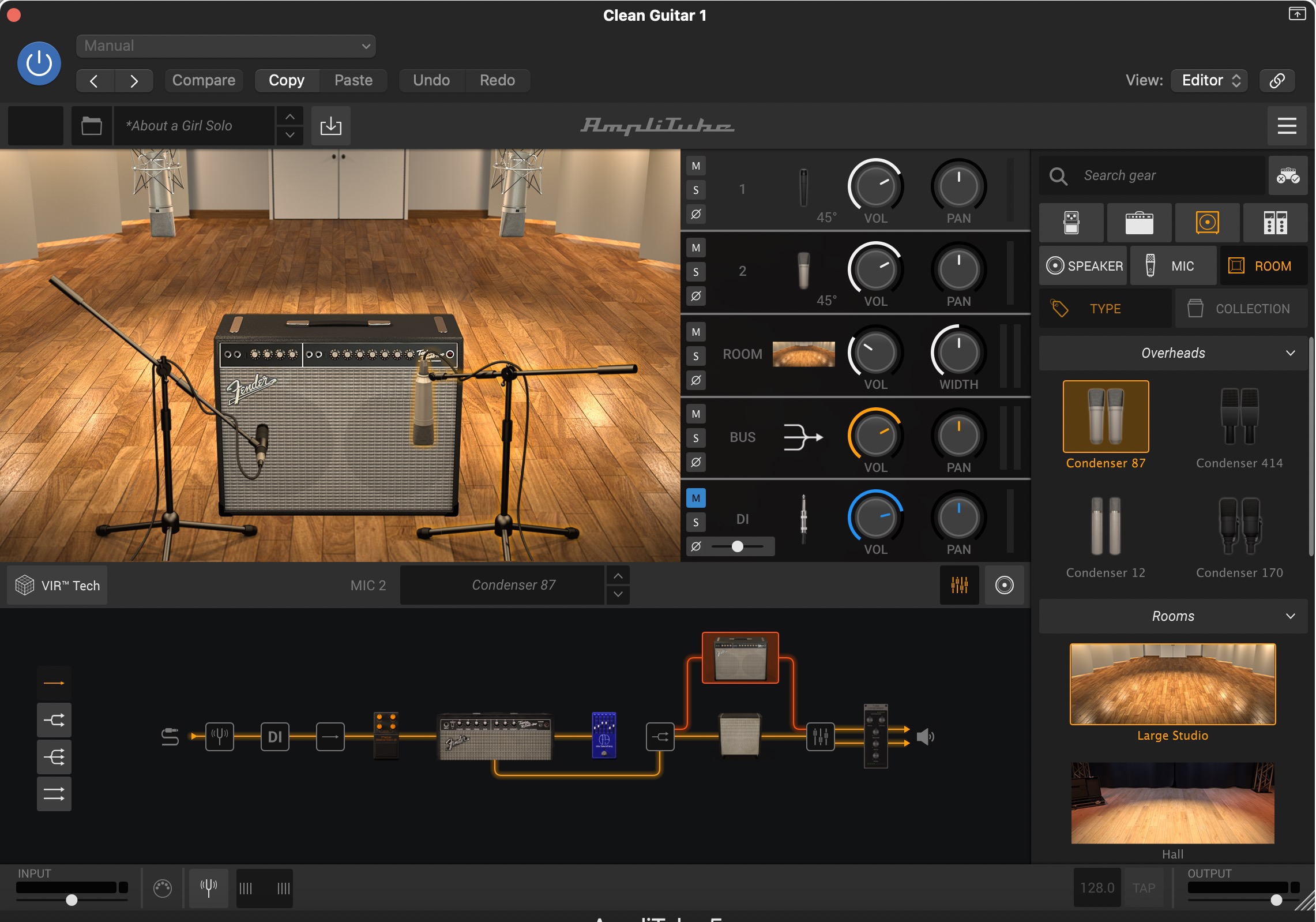This screenshot has width=1316, height=922.
Task: Invert phase on the BUS channel
Action: click(696, 462)
